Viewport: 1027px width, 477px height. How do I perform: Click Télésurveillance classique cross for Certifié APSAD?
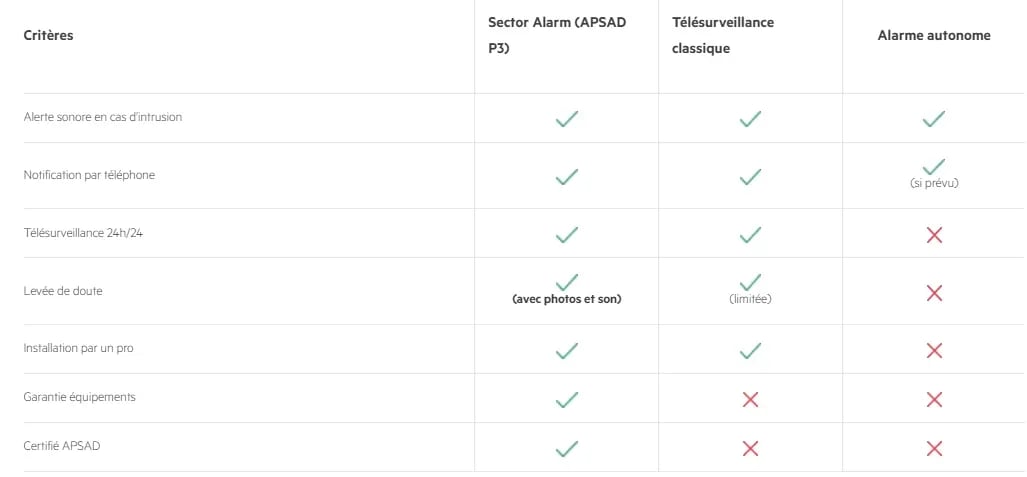750,448
